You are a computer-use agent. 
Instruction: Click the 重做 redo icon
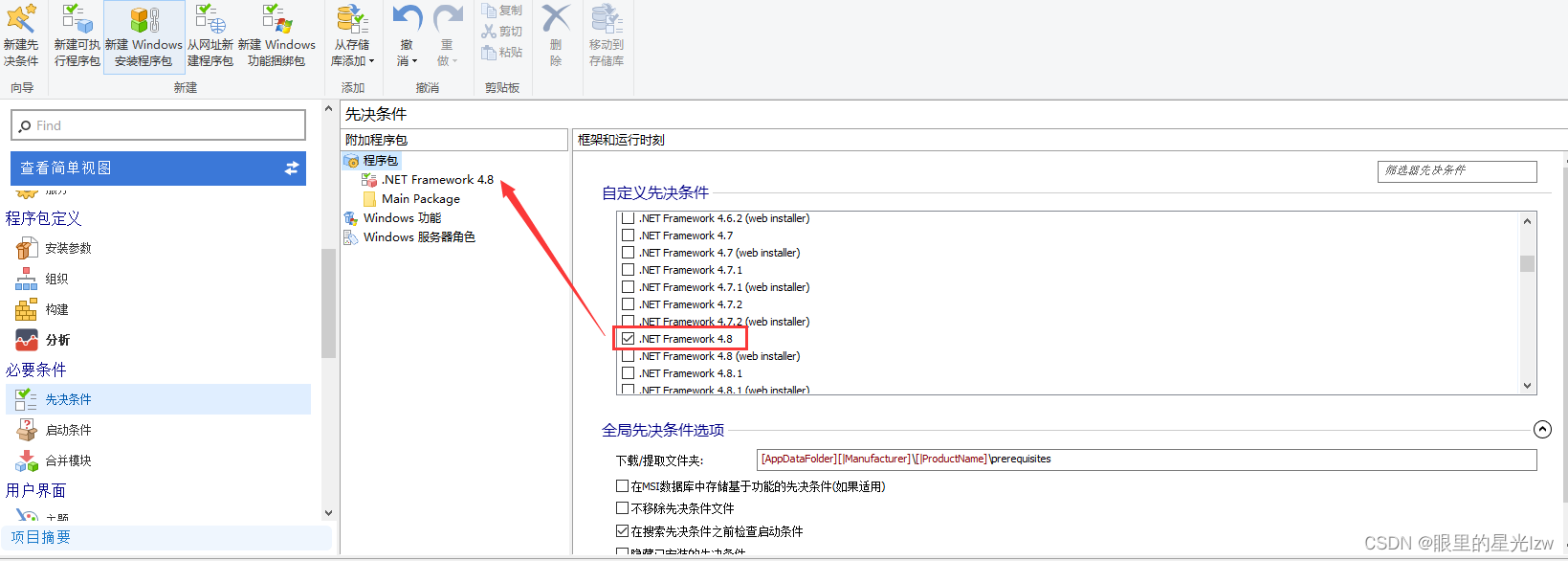click(x=448, y=18)
